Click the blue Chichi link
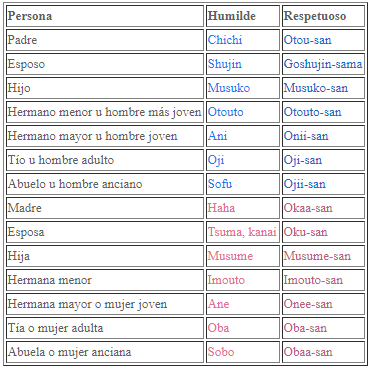The width and height of the screenshot is (369, 369). (x=225, y=40)
